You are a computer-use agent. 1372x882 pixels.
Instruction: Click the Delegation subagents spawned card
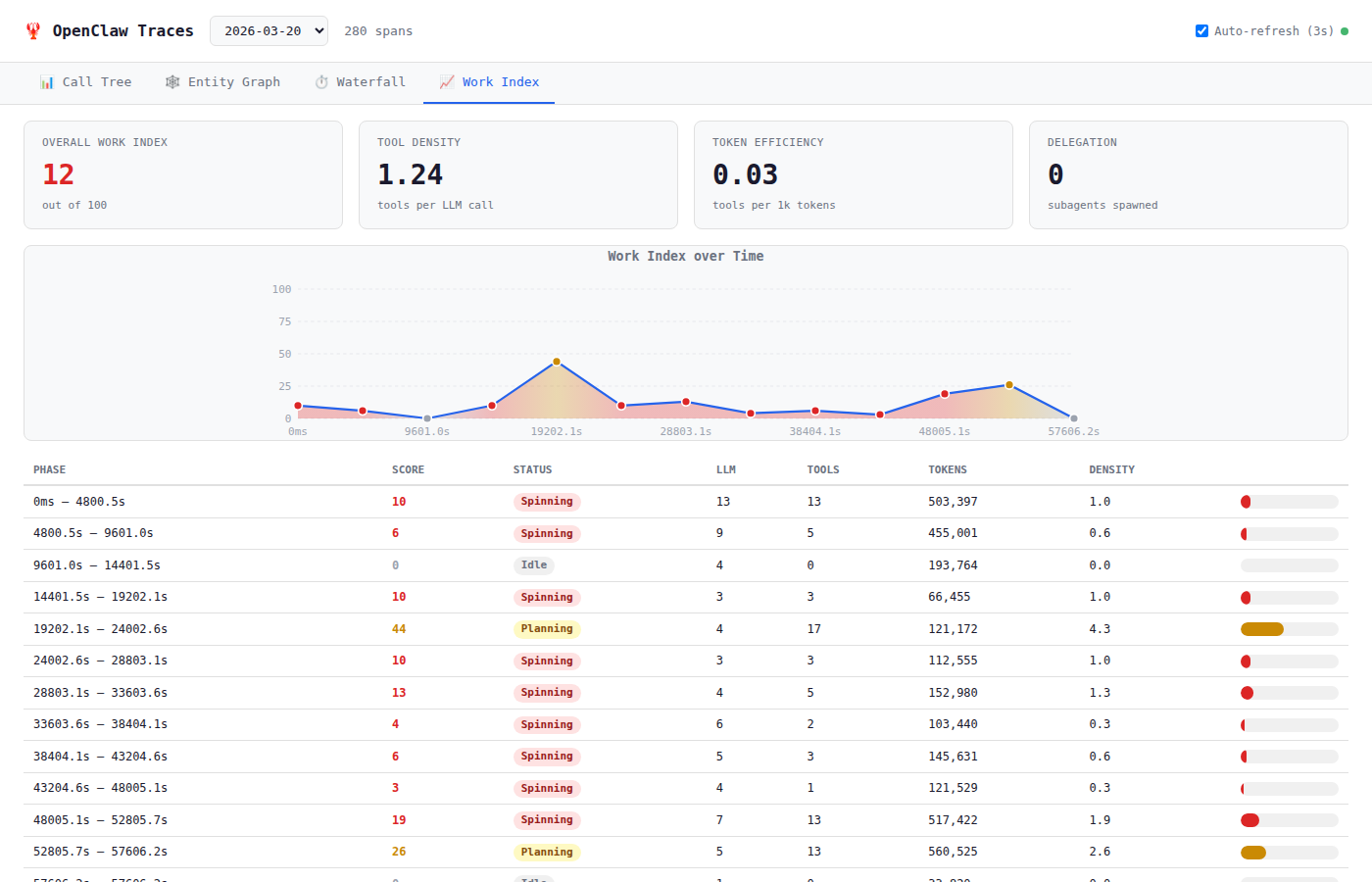pyautogui.click(x=1188, y=174)
